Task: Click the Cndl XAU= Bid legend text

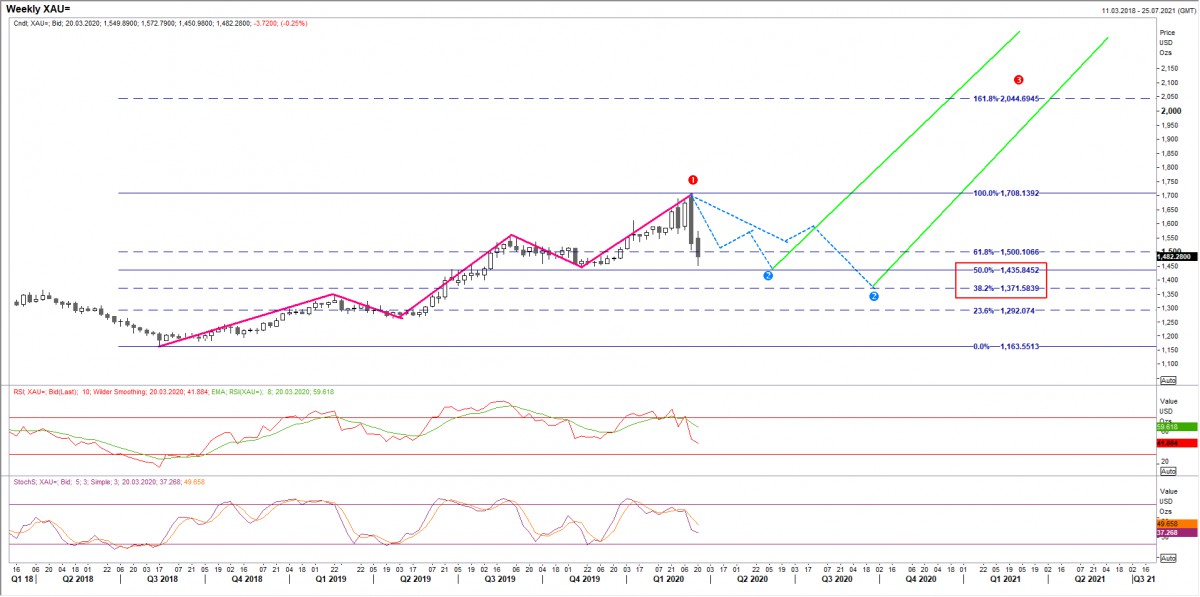Action: 140,22
